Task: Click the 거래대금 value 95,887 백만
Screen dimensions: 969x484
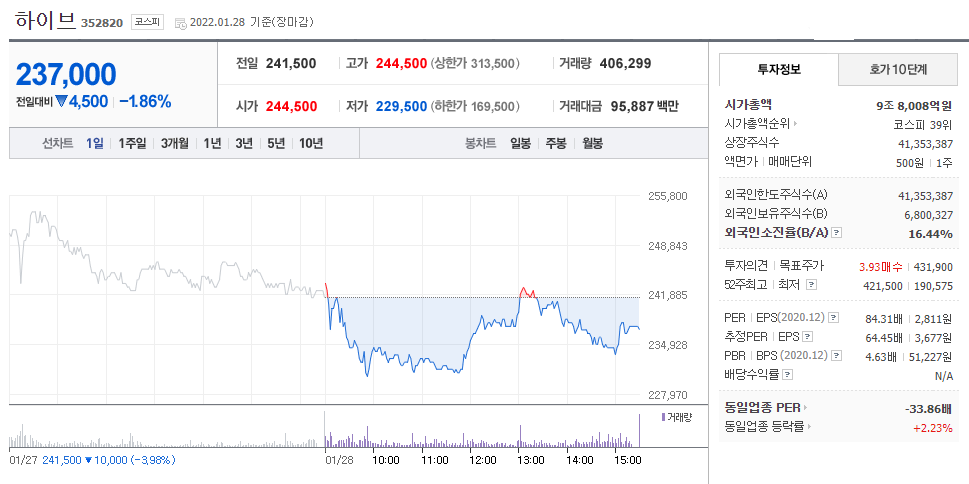Action: pyautogui.click(x=645, y=106)
